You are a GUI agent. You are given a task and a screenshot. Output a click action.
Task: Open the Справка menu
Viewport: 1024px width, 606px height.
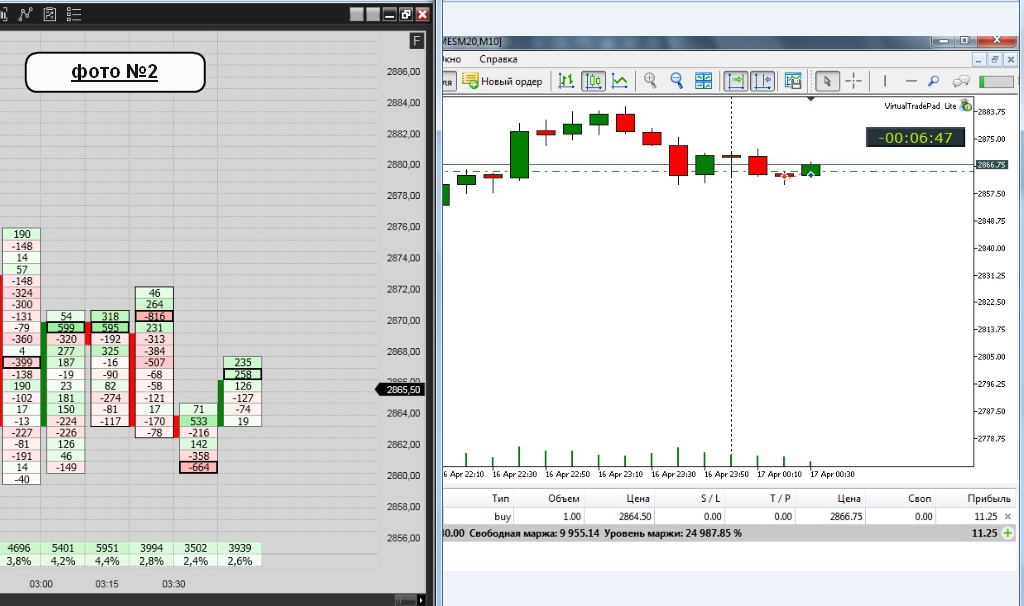tap(498, 59)
